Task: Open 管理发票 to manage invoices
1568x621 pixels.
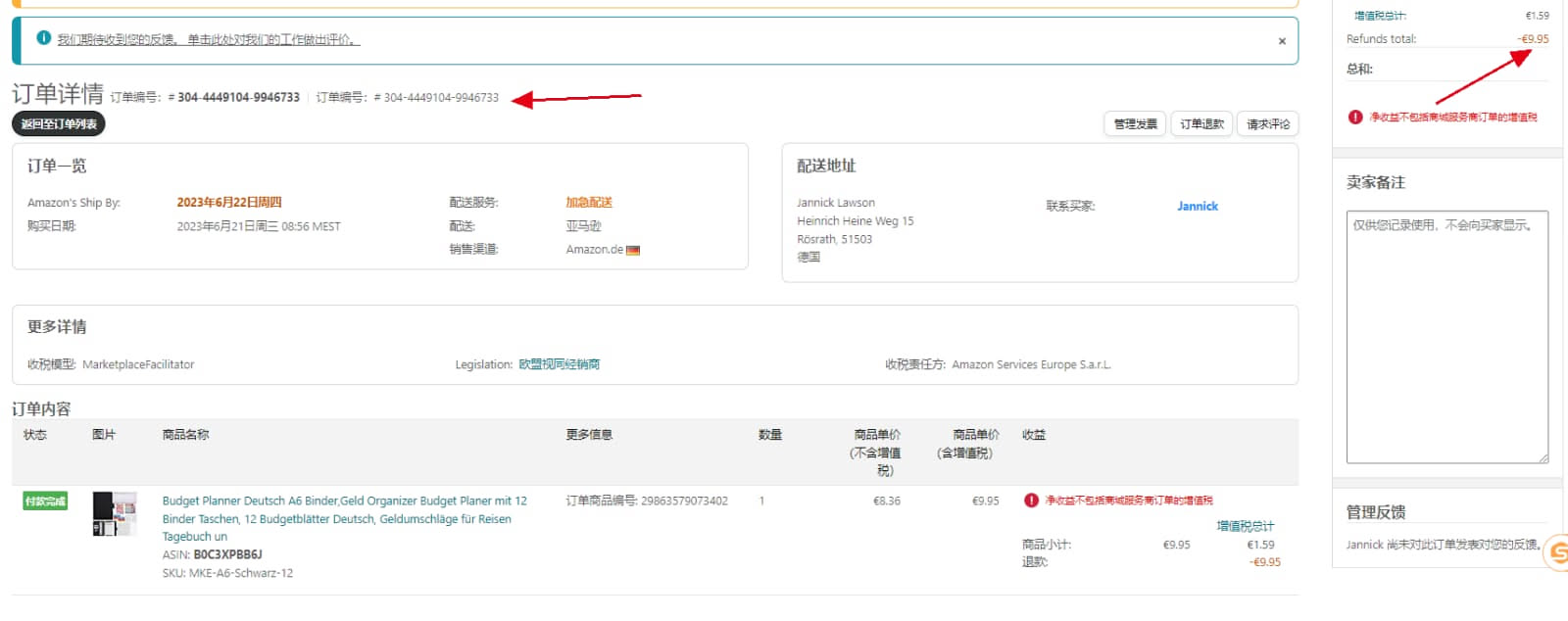Action: [x=1135, y=124]
